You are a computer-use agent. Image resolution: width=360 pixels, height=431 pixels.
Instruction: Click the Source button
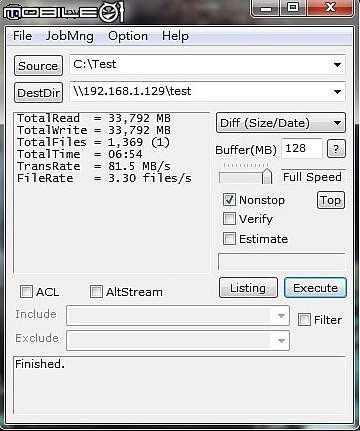pos(38,66)
